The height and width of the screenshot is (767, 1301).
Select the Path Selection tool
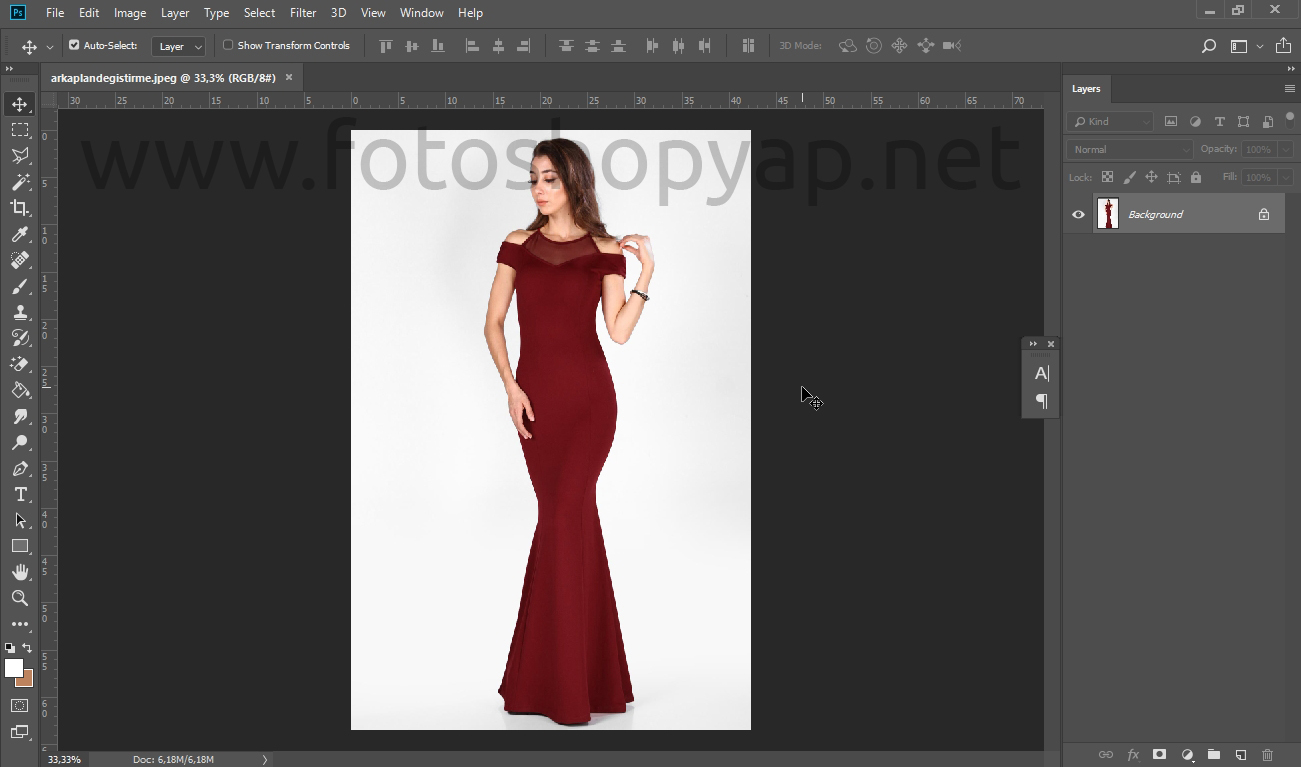point(19,521)
